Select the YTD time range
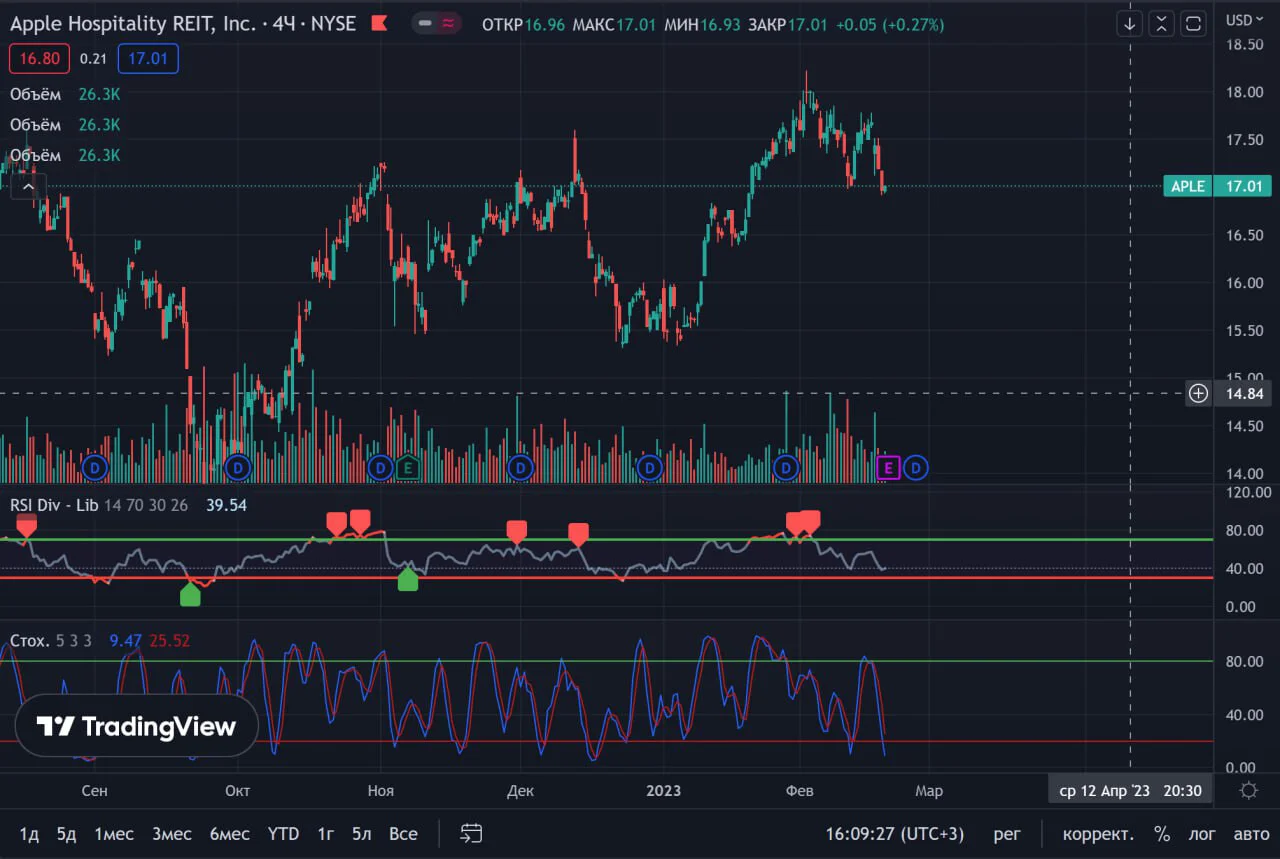The height and width of the screenshot is (859, 1280). click(284, 834)
